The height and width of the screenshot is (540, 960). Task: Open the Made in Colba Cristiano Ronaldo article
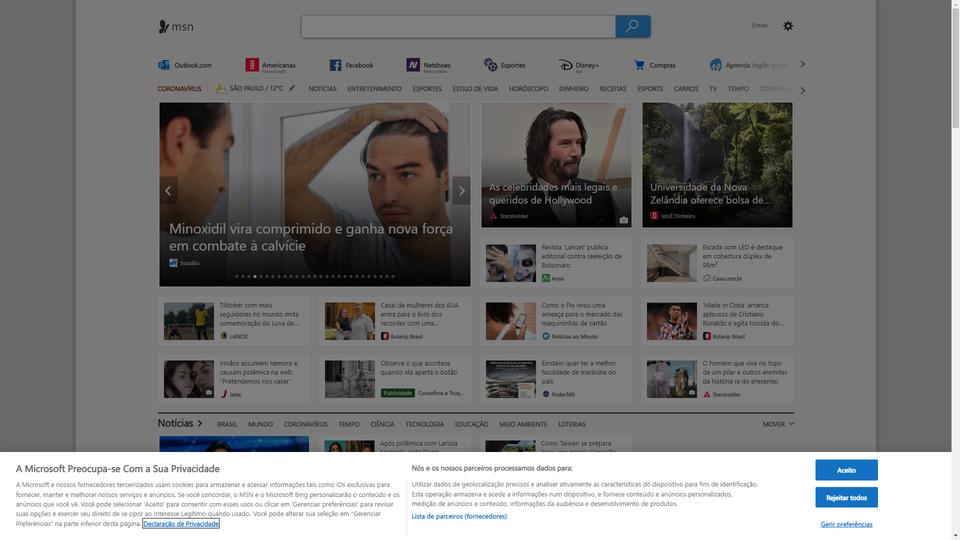[717, 321]
